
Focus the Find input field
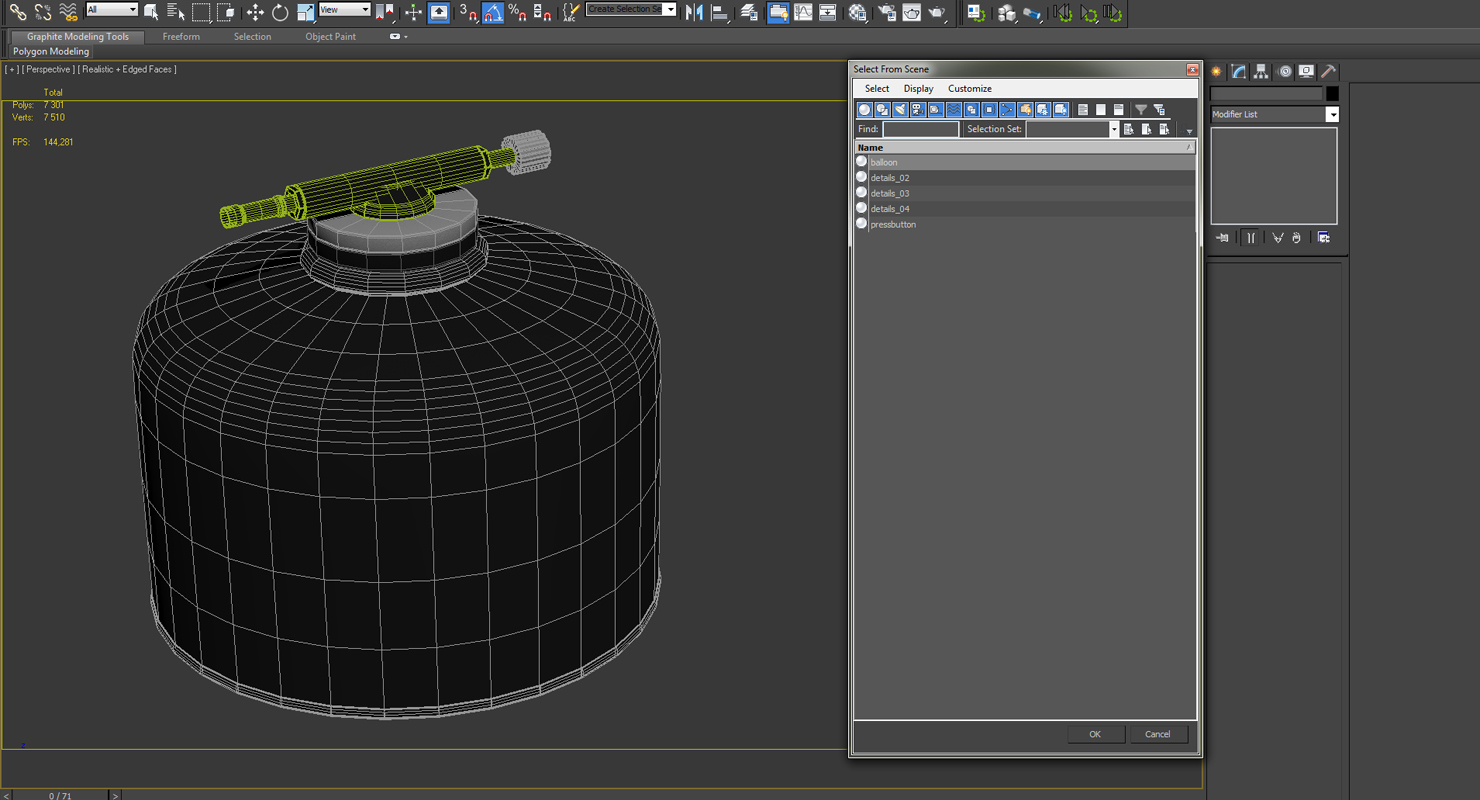point(920,129)
